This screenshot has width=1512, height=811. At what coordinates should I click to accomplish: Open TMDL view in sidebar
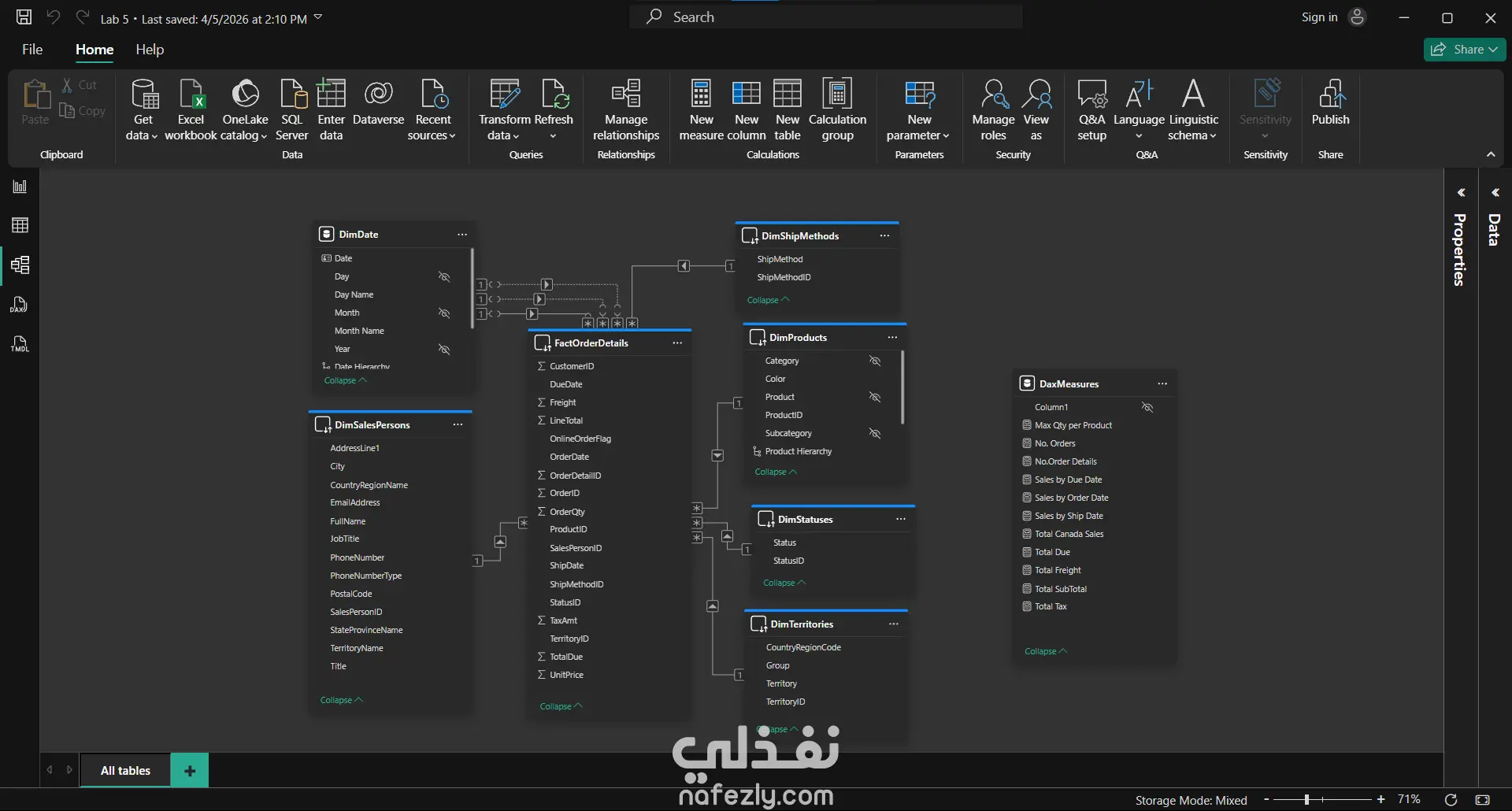coord(20,344)
